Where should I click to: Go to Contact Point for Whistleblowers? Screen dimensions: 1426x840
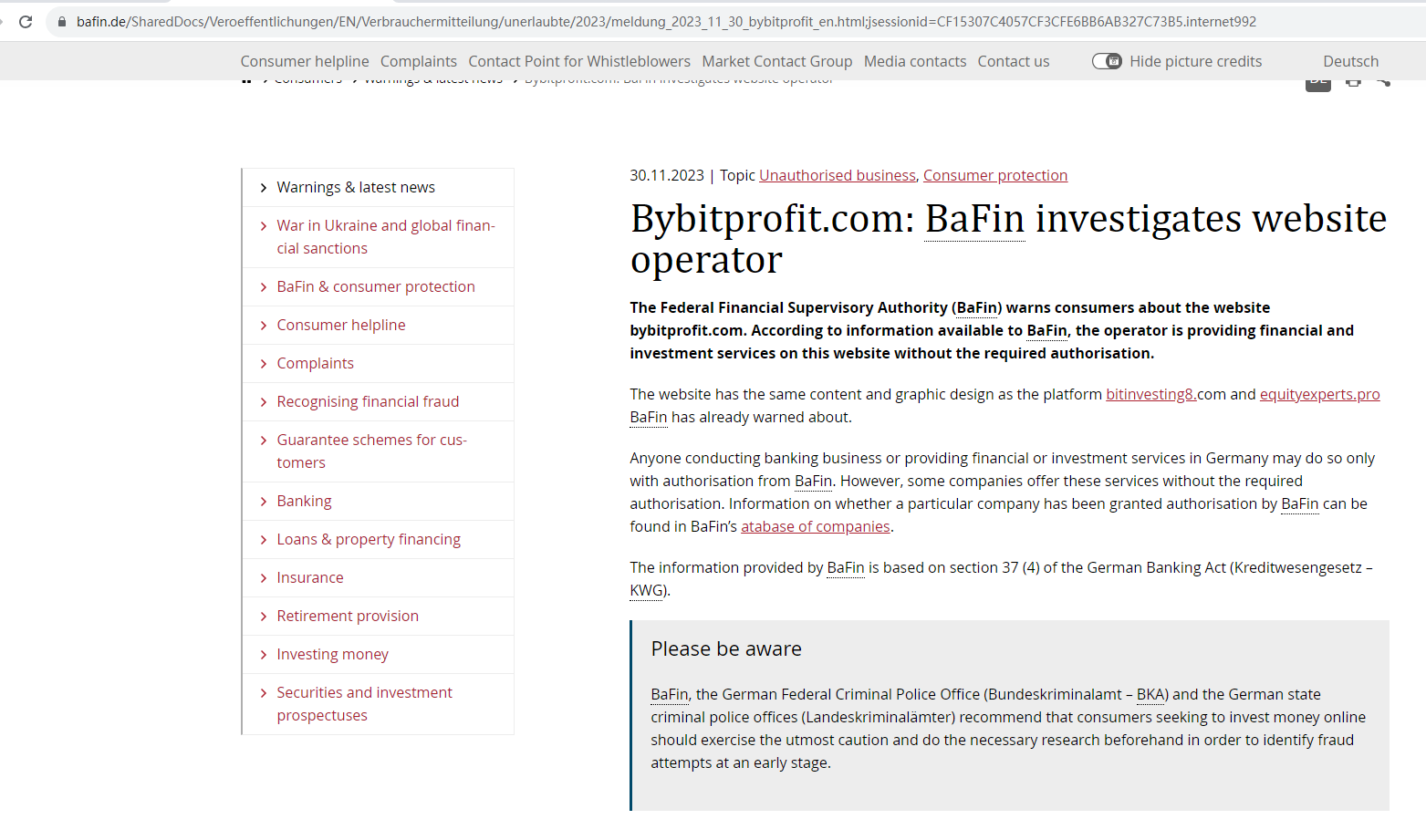coord(579,61)
